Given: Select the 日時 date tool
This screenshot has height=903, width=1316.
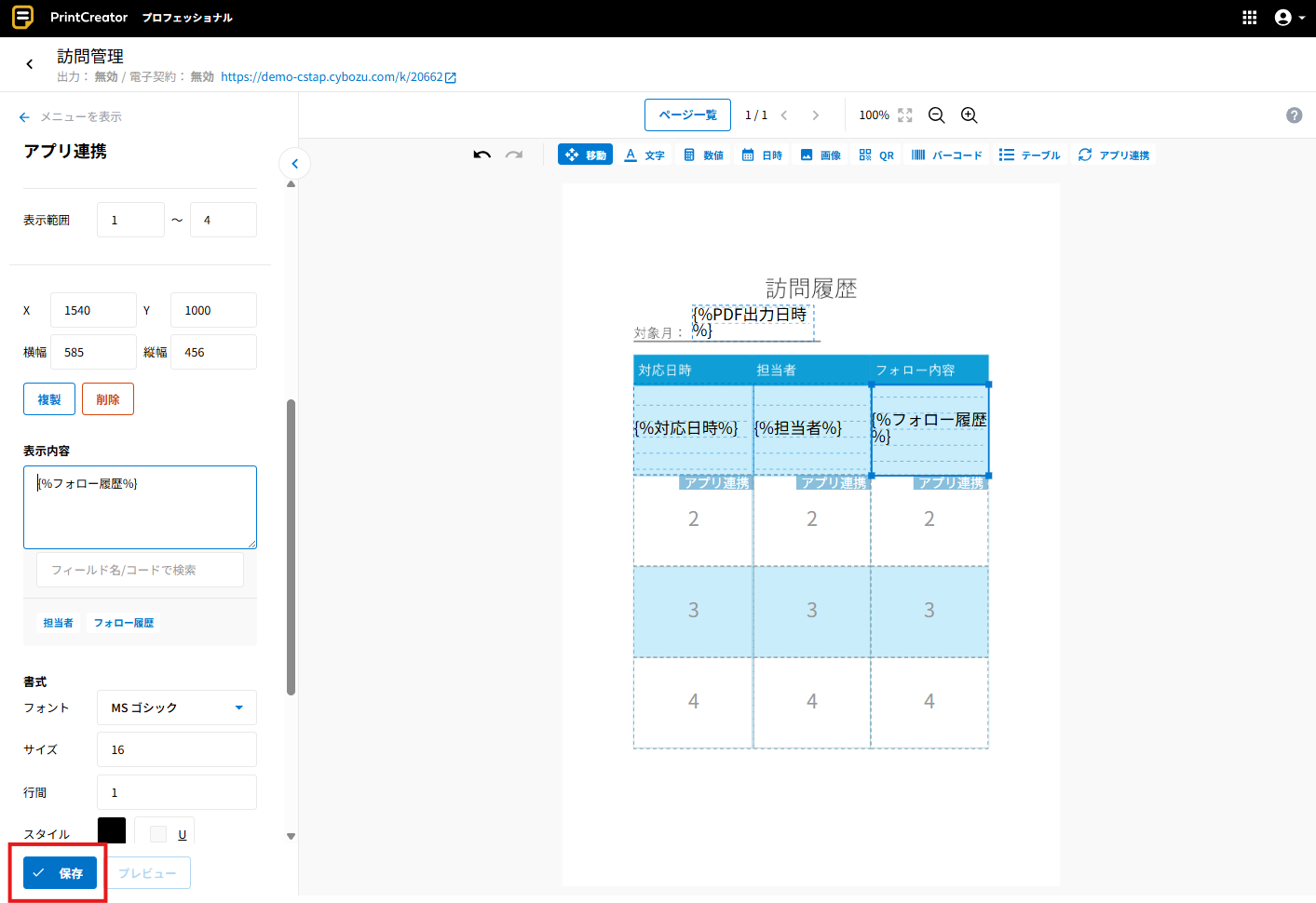Looking at the screenshot, I should pos(762,155).
